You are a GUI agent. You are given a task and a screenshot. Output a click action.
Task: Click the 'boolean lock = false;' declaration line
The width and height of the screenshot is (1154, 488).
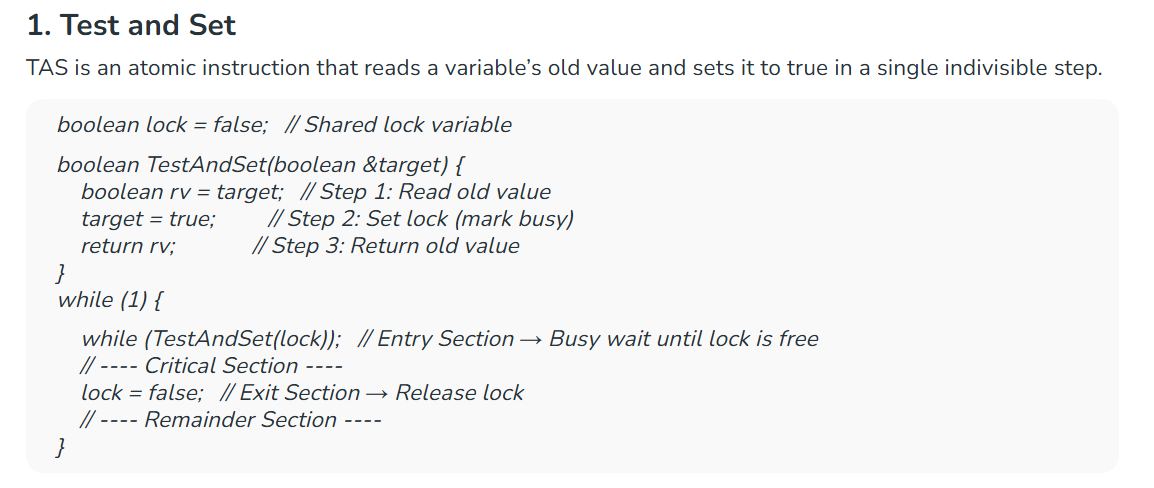click(163, 124)
